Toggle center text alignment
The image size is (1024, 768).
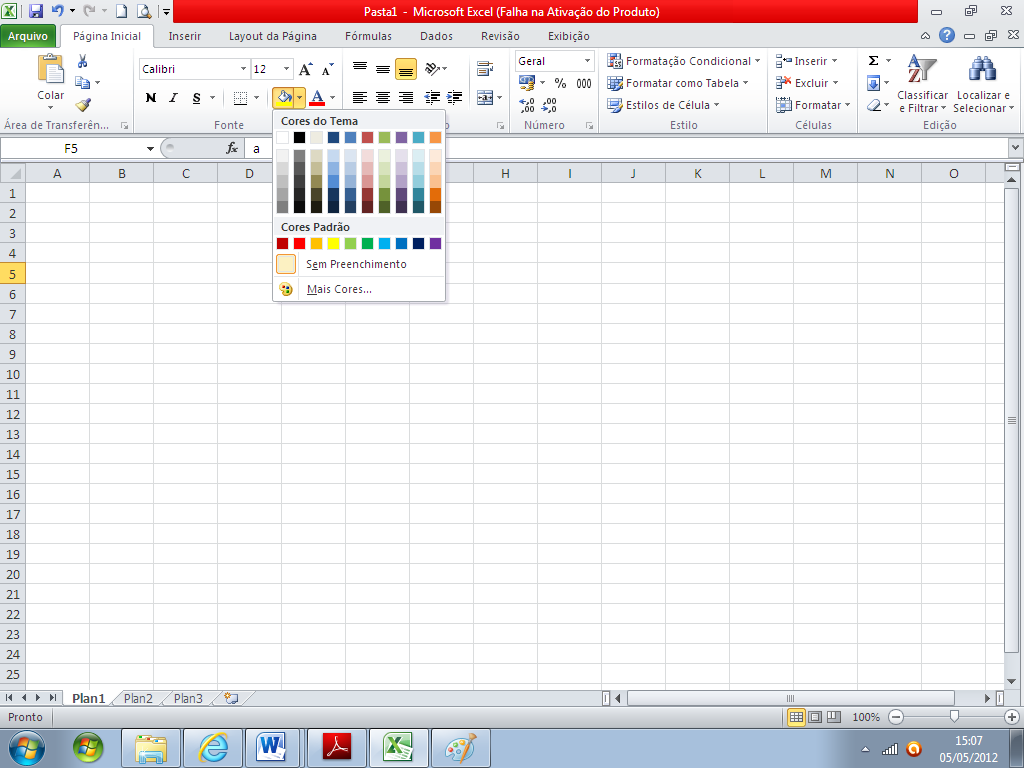(383, 98)
